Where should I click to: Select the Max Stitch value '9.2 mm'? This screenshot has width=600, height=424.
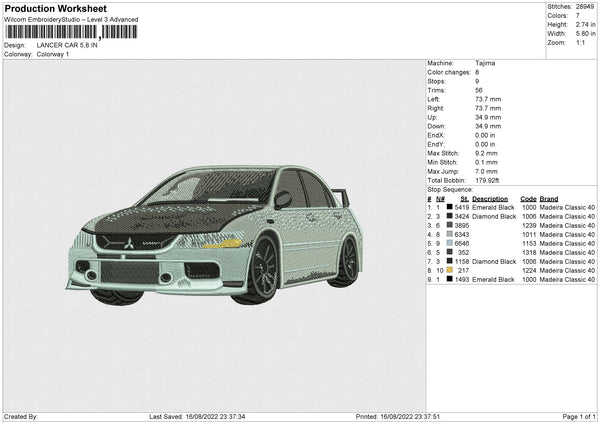[486, 153]
